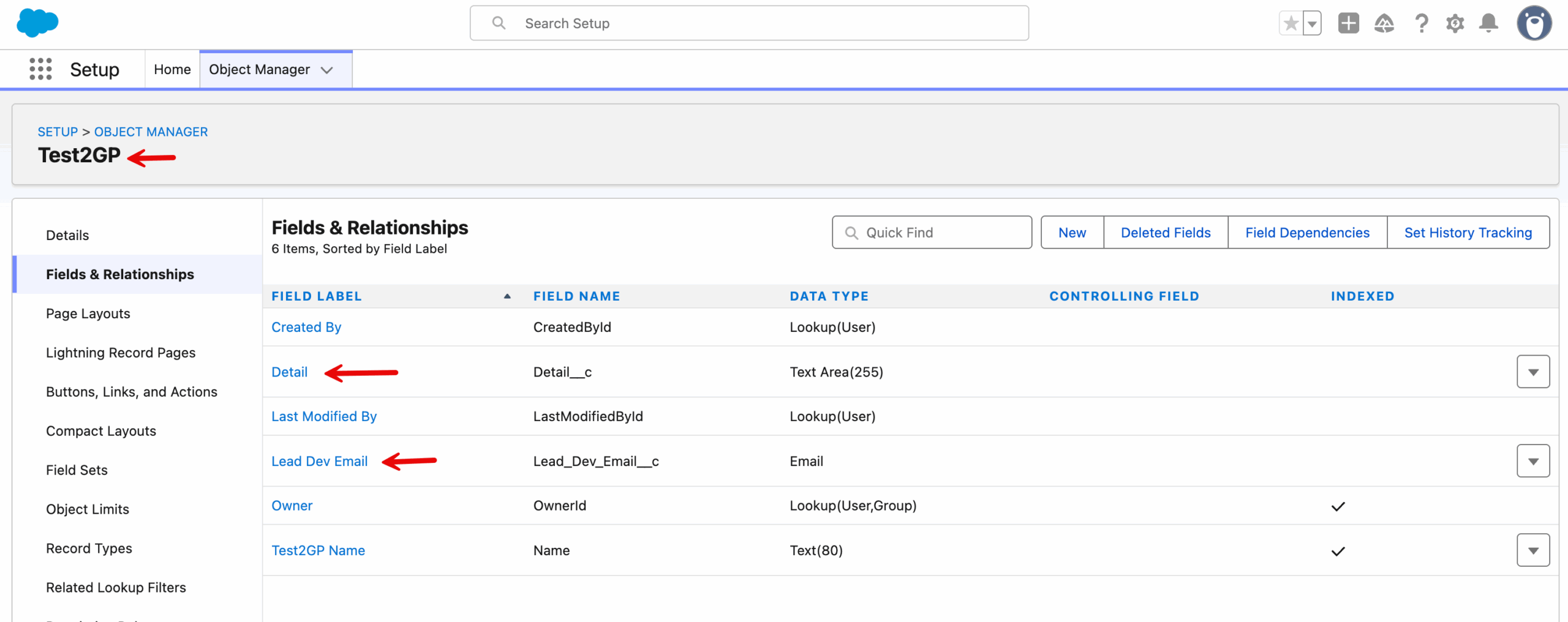Switch to the Home tab
Image resolution: width=1568 pixels, height=622 pixels.
(172, 70)
